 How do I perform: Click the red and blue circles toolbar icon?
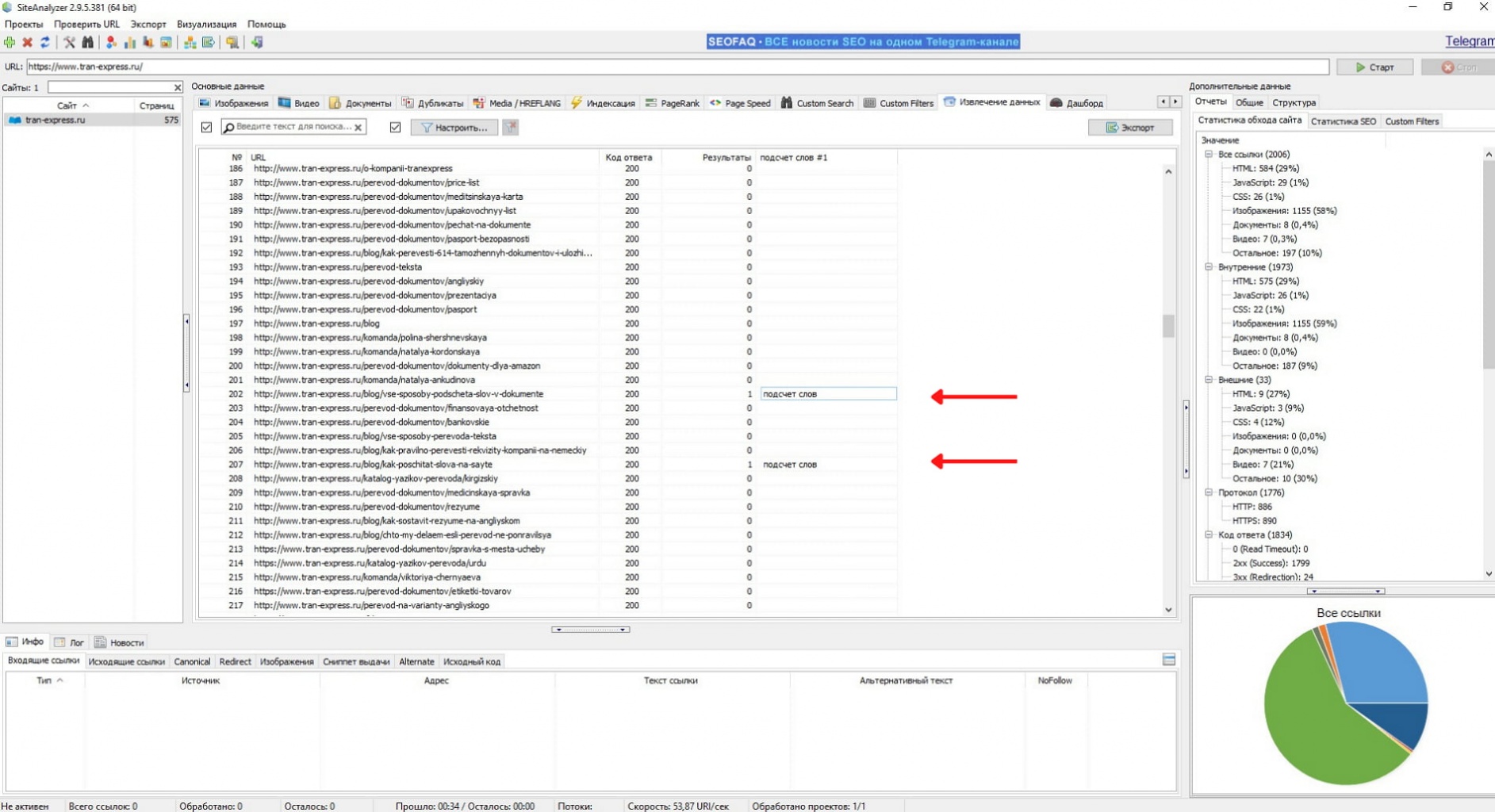tap(112, 43)
